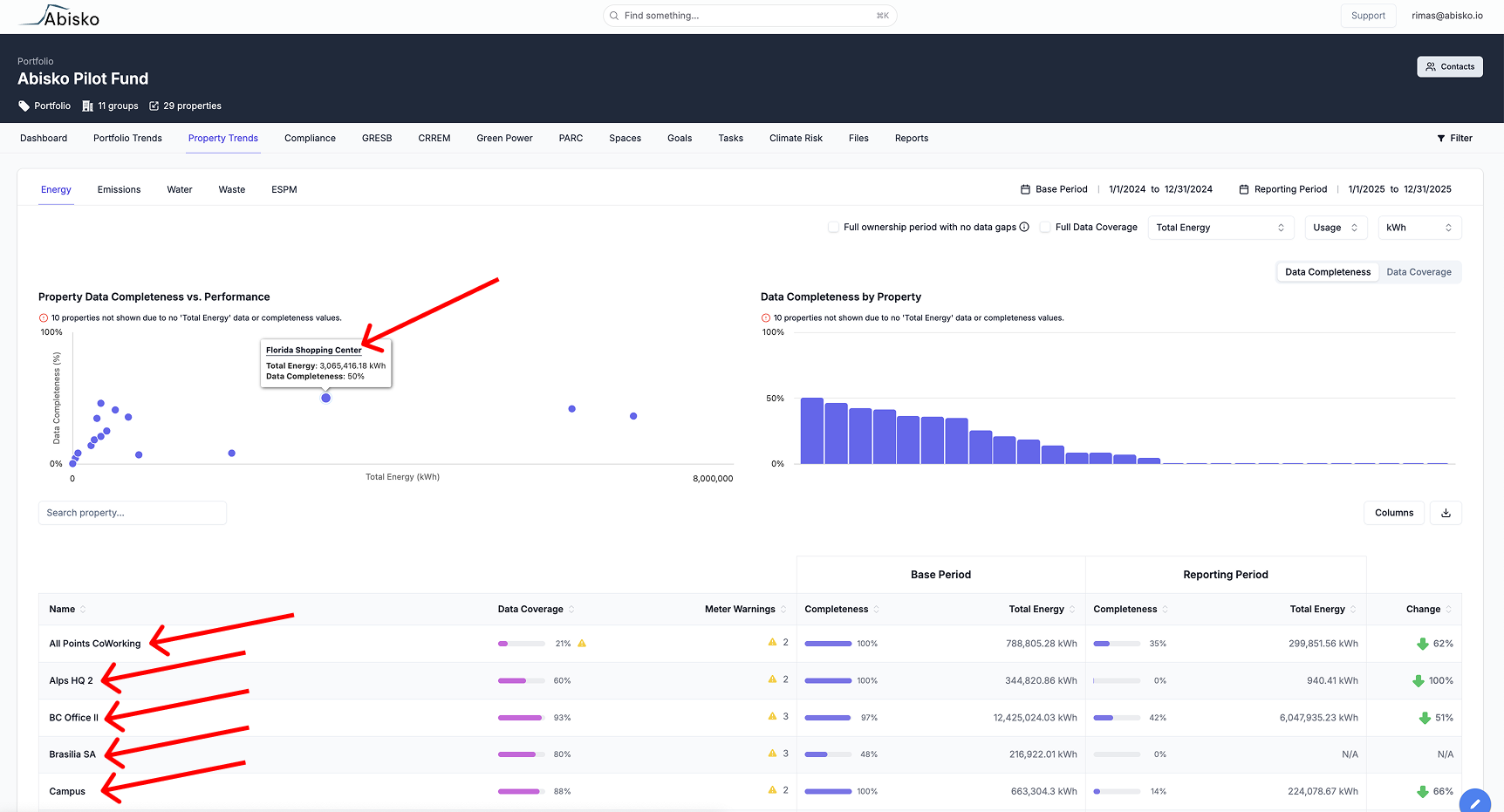Open the Total Energy dropdown

1220,228
